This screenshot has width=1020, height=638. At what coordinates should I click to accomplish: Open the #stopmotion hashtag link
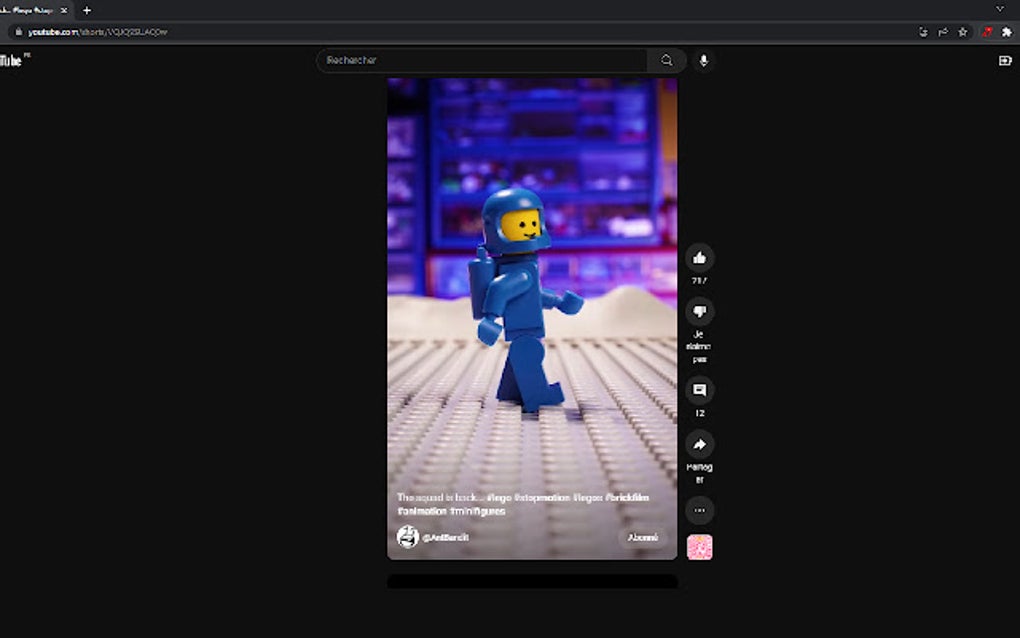[x=542, y=498]
